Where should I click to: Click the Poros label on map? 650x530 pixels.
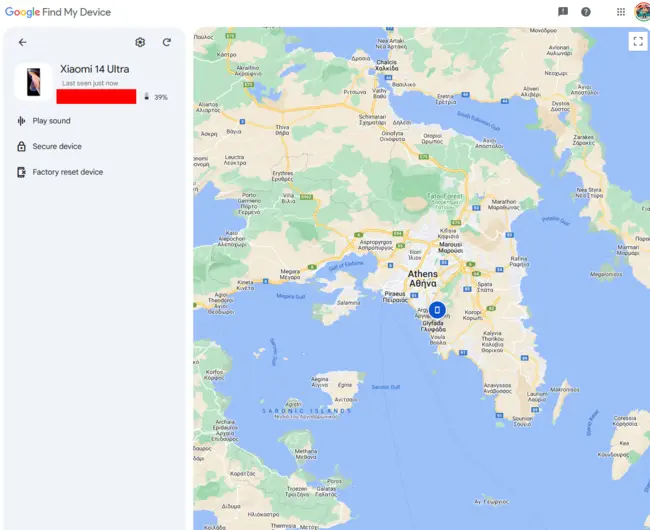[x=334, y=482]
